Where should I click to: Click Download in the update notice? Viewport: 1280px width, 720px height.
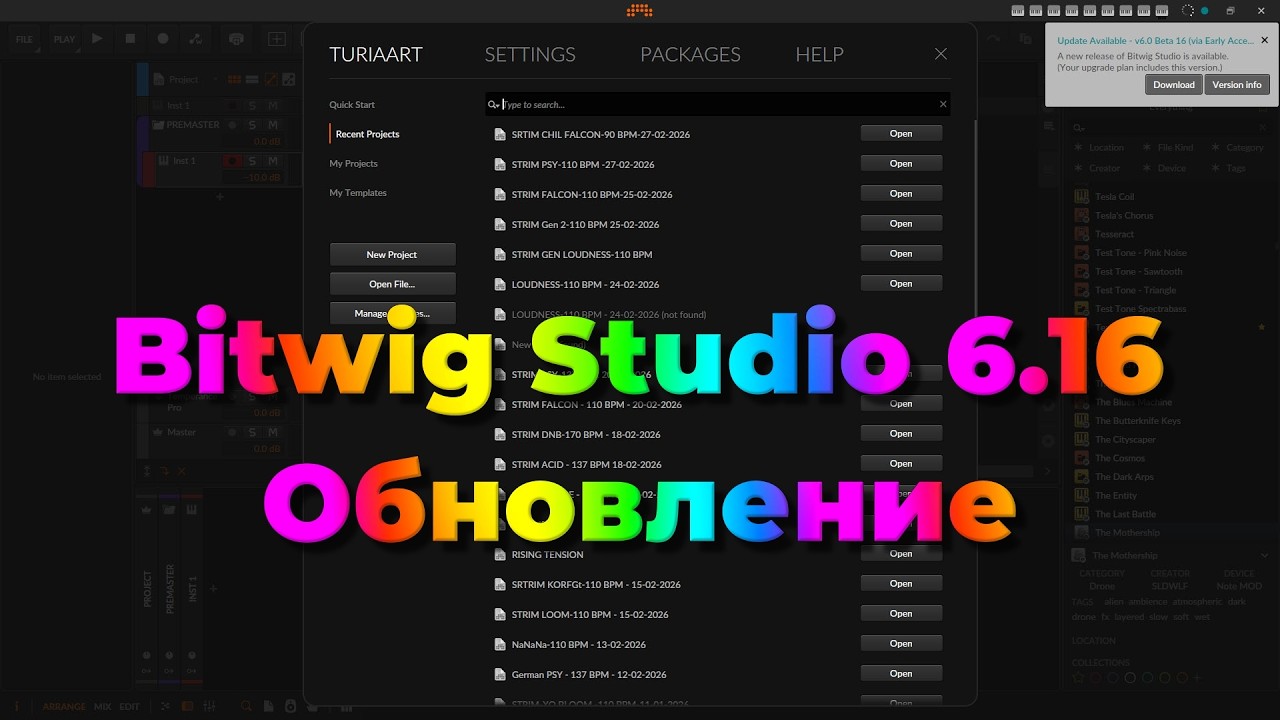1174,85
